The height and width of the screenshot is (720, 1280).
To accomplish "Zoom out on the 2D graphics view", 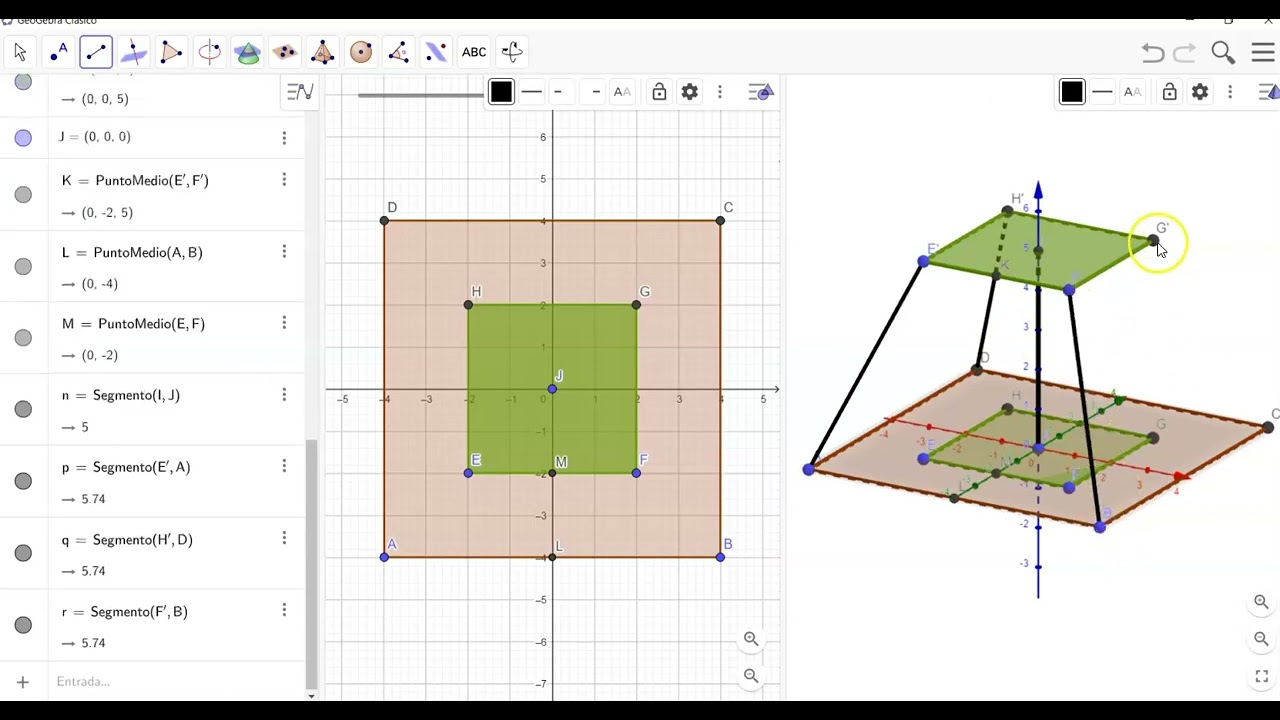I will [x=751, y=676].
